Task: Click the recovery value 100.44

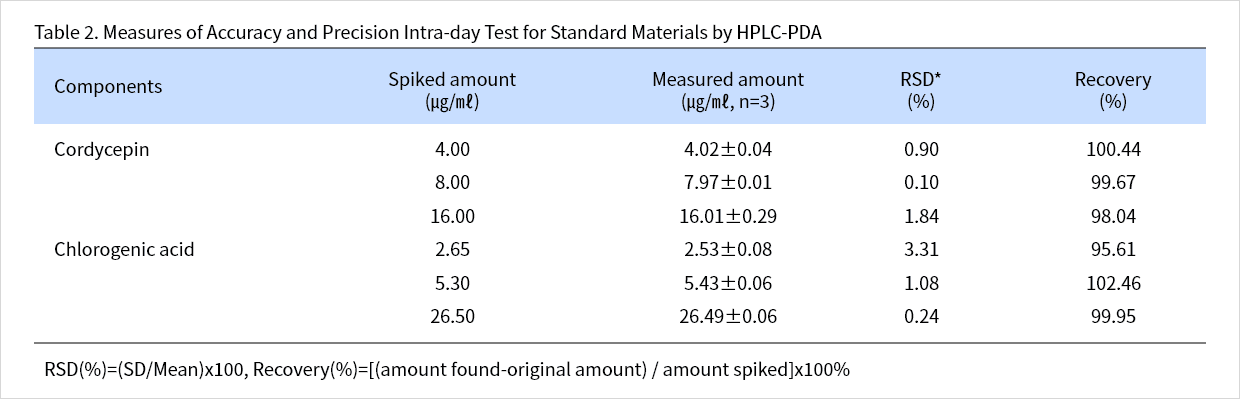Action: [1113, 149]
